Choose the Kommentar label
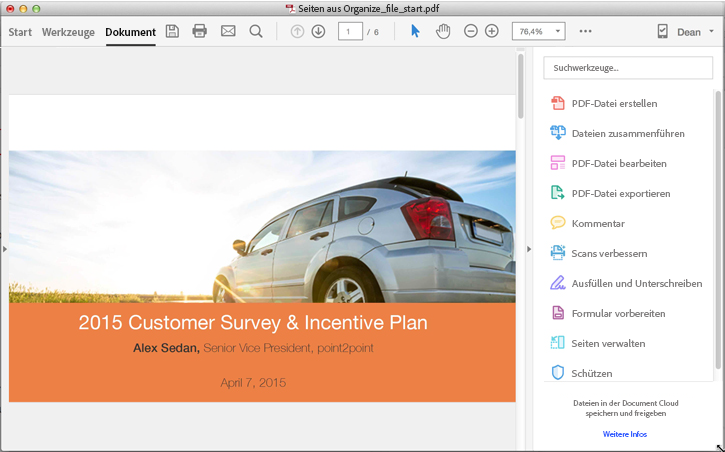 click(598, 223)
